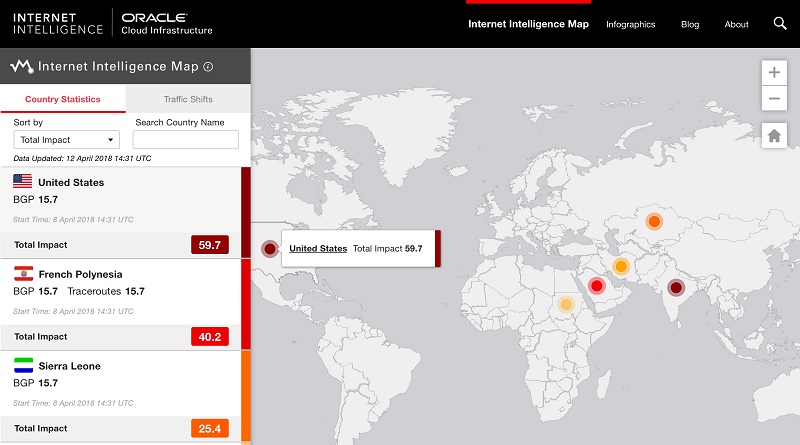Click the Oracle Cloud Infrastructure logo
The image size is (800, 445).
coord(167,23)
